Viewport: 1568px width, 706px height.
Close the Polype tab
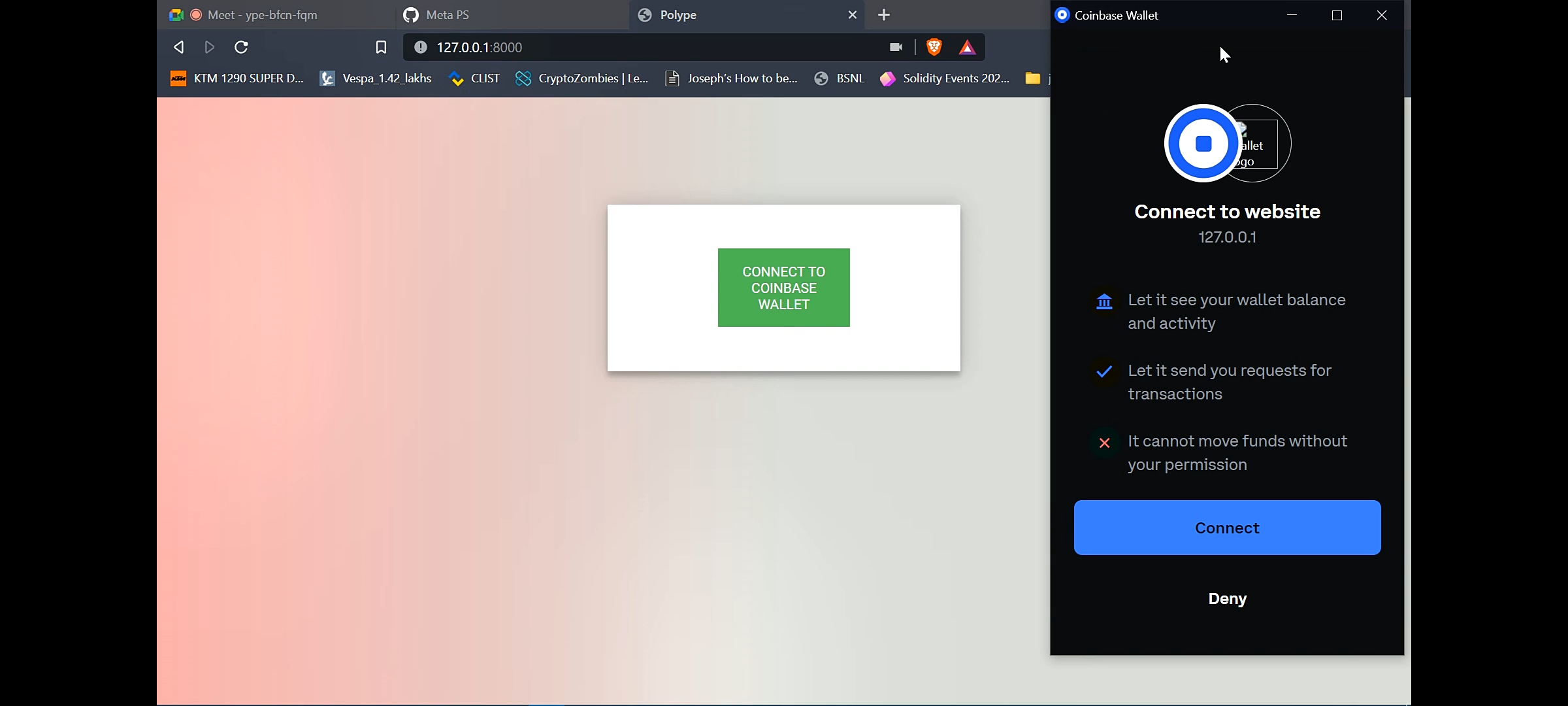coord(852,14)
